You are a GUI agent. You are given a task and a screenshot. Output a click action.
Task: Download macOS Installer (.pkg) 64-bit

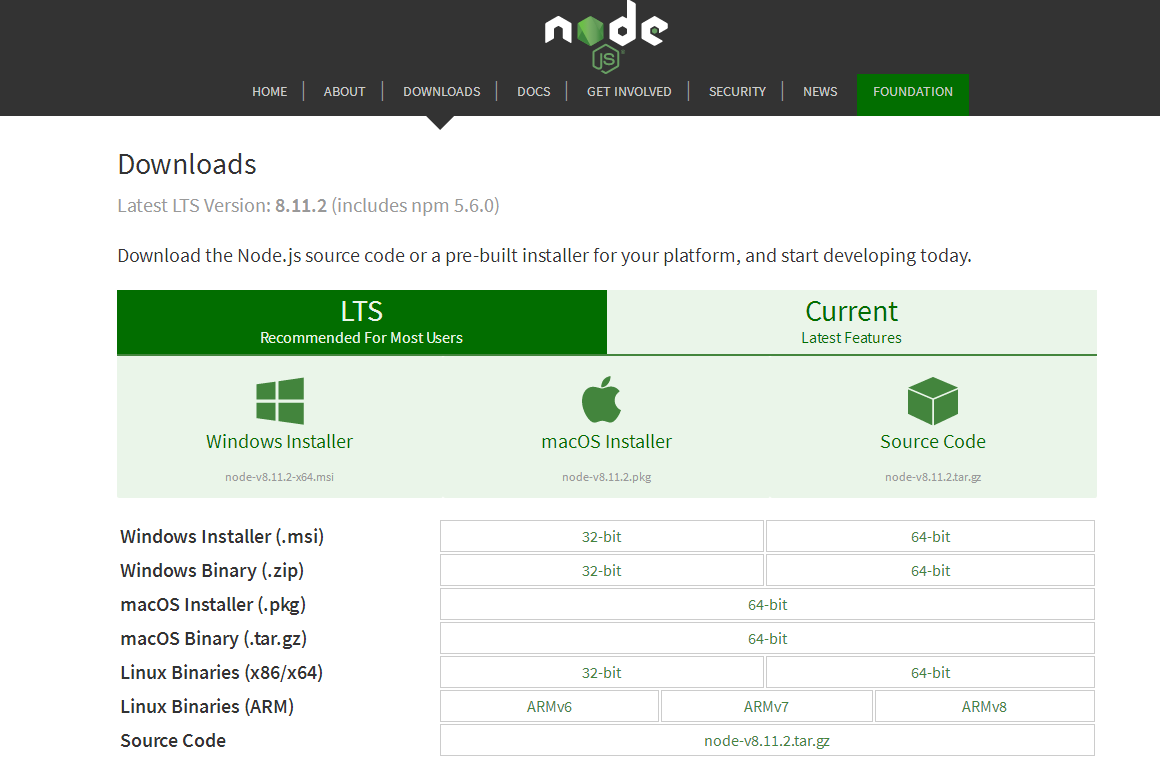(x=767, y=605)
